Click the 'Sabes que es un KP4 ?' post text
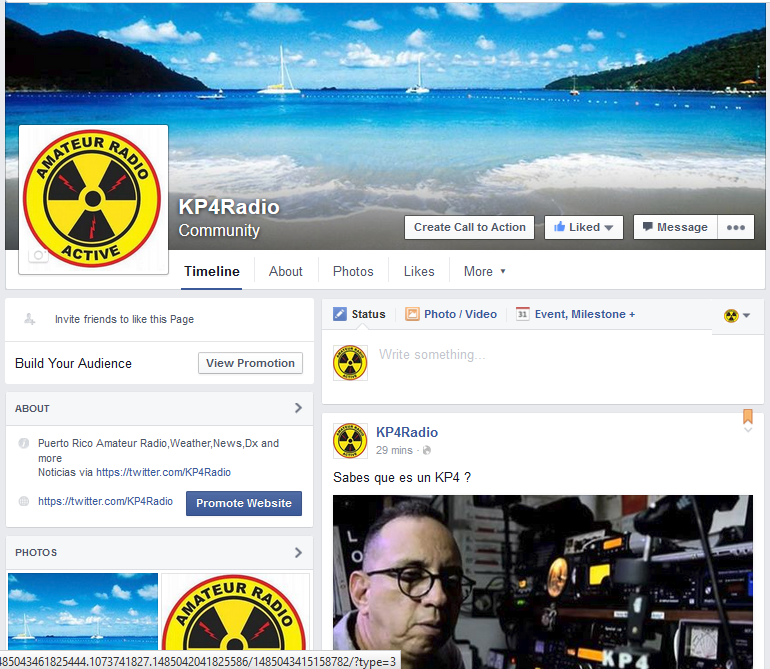 click(402, 477)
